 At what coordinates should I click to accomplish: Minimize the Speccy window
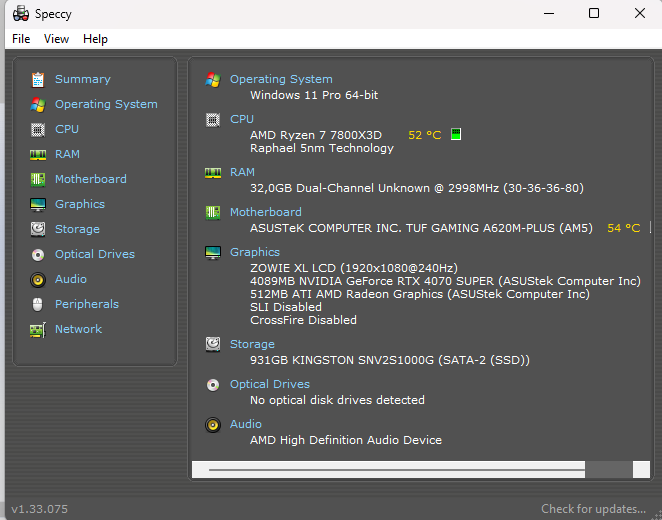(549, 13)
